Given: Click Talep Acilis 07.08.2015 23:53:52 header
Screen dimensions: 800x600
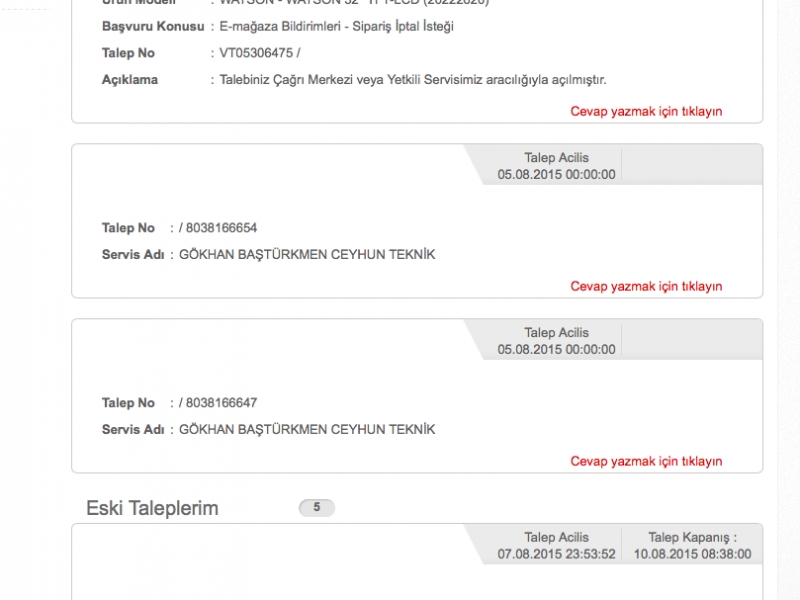Looking at the screenshot, I should (x=556, y=545).
